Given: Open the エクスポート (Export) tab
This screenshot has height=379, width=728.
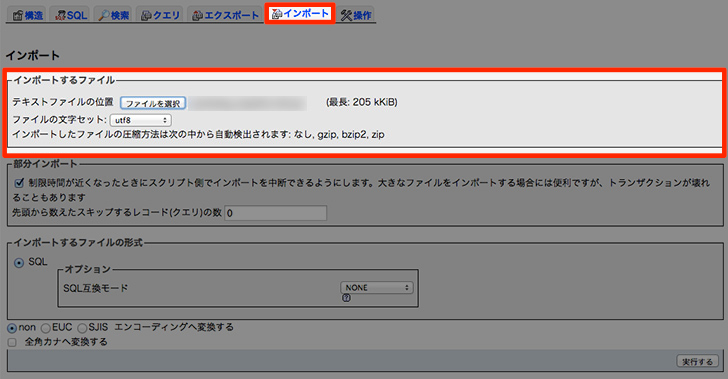Looking at the screenshot, I should tap(225, 15).
